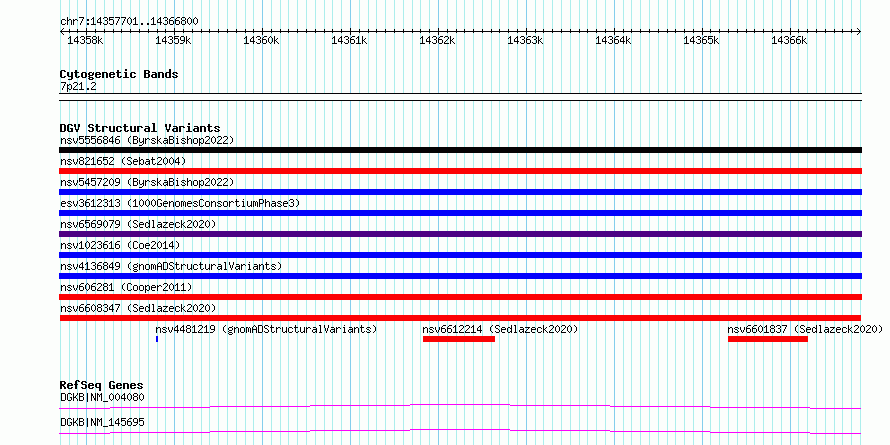Click the esv3612313 (1000GenomesConsortiumPhase3) label
The image size is (890, 445).
pyautogui.click(x=180, y=203)
